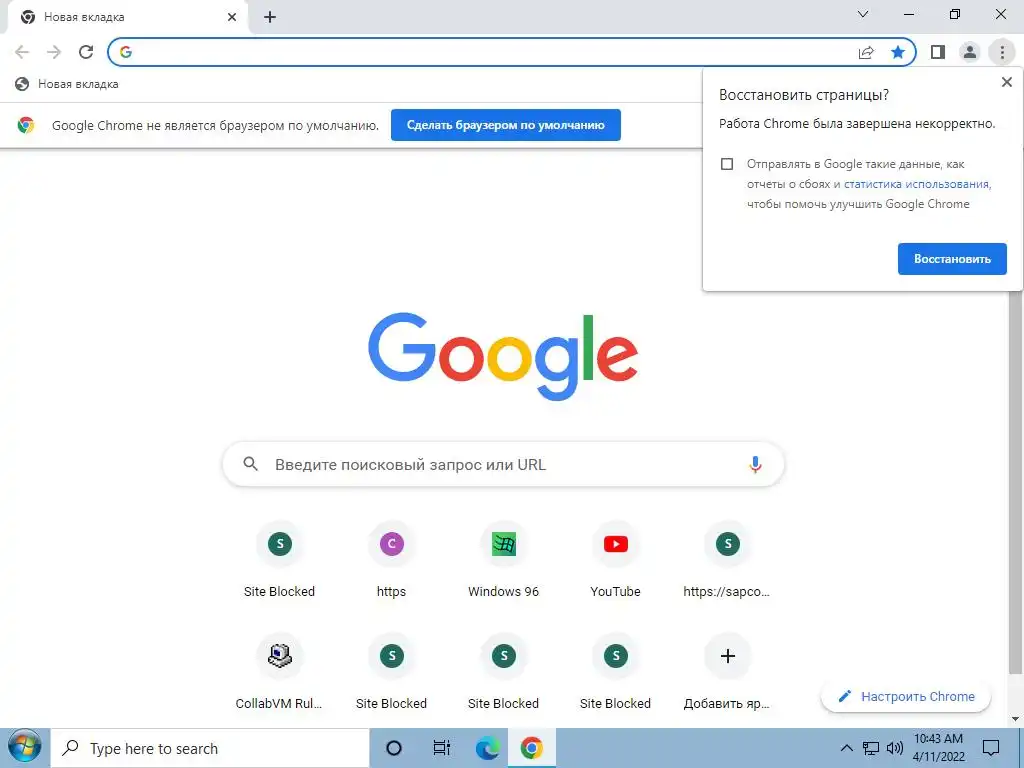Open the share page icon in address bar
The image size is (1024, 768).
click(866, 52)
